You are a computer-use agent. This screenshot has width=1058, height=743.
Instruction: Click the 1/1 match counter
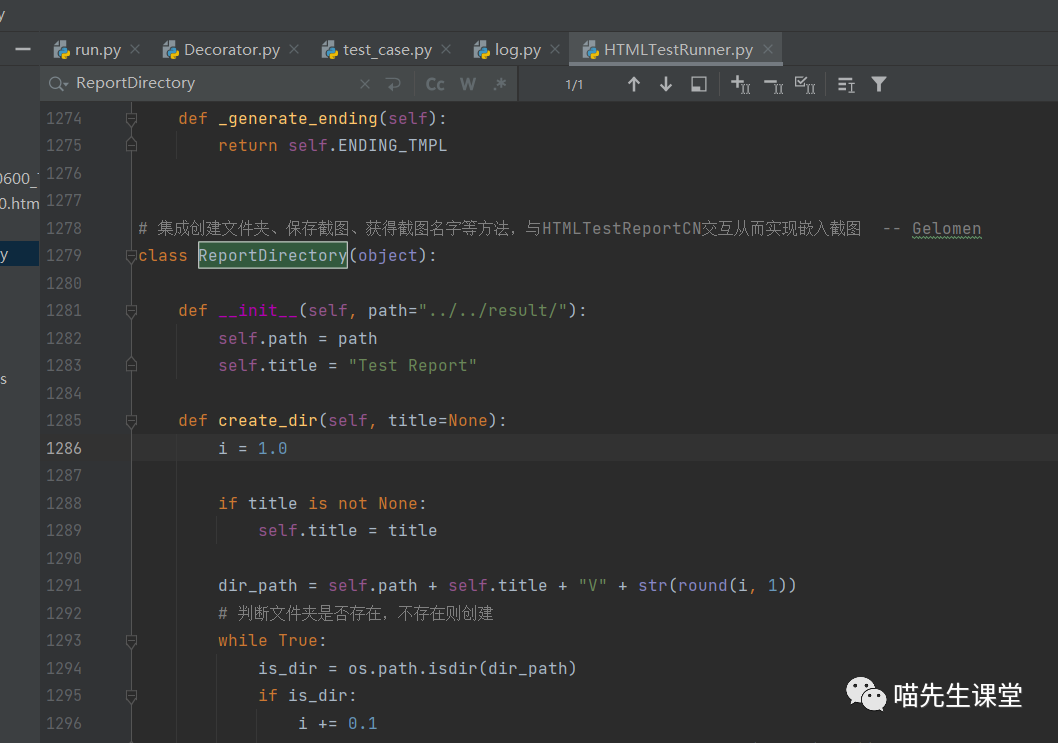(x=574, y=85)
